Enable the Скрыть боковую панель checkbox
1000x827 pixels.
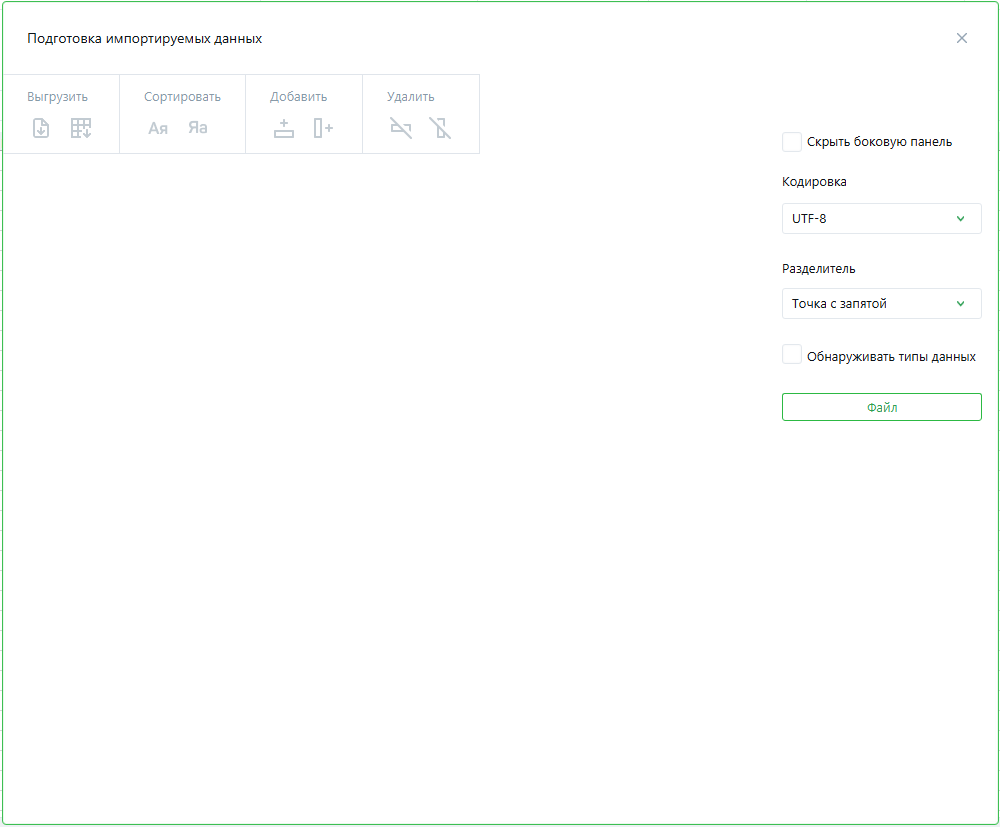click(x=792, y=142)
